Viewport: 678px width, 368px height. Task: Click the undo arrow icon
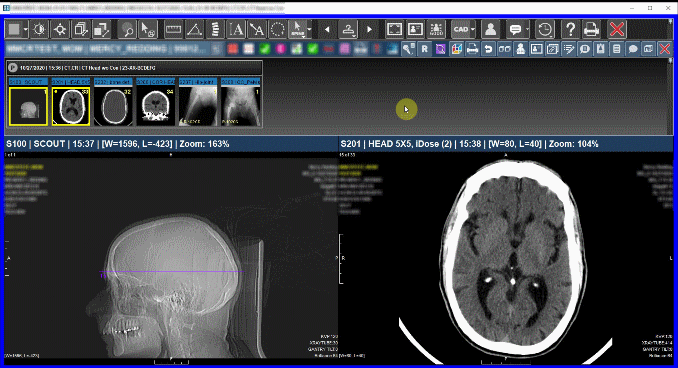click(x=488, y=49)
